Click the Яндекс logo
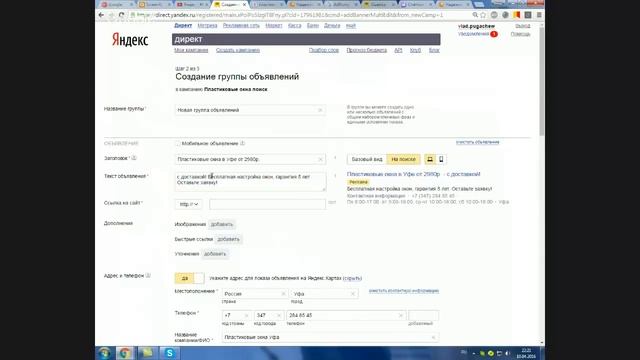640x360 pixels. tap(130, 40)
